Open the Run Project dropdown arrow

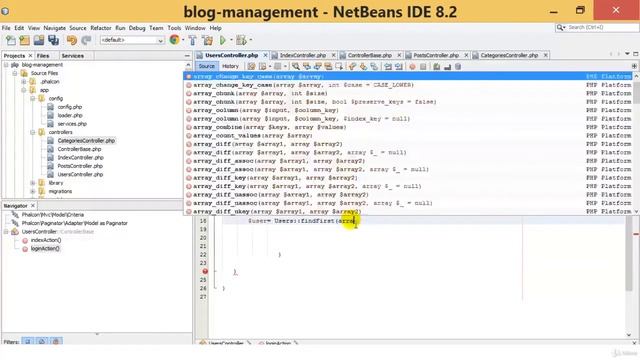pyautogui.click(x=231, y=40)
